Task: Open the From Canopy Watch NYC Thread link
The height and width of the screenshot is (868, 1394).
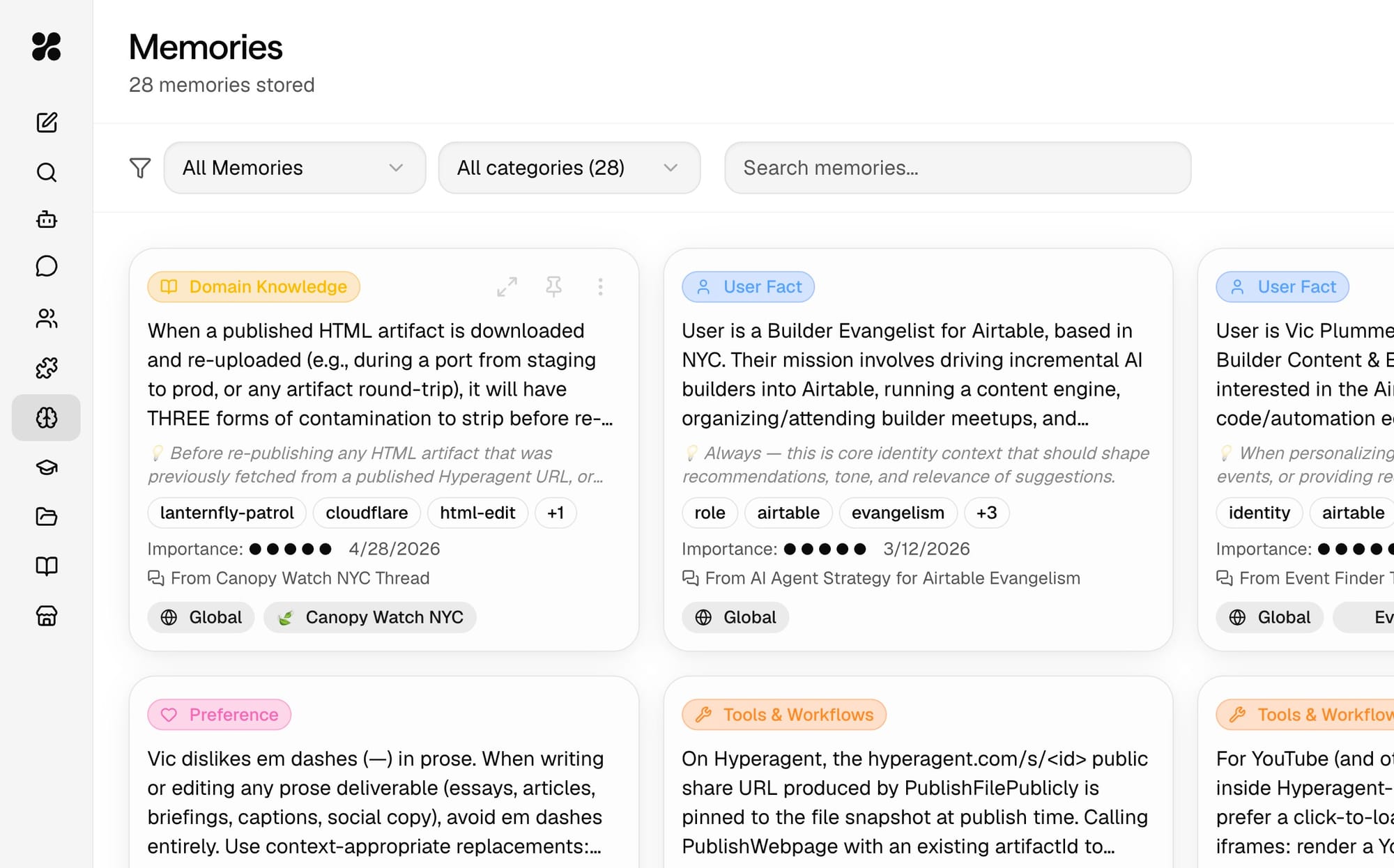Action: 289,578
